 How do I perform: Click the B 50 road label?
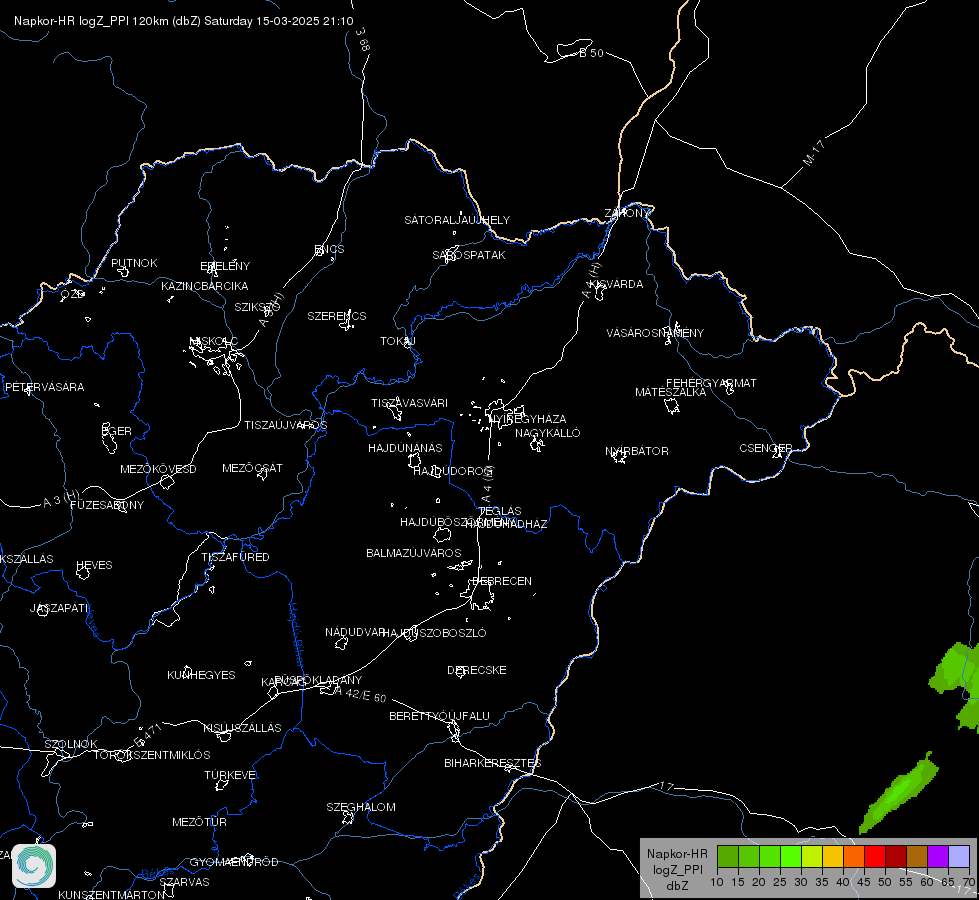[x=591, y=53]
